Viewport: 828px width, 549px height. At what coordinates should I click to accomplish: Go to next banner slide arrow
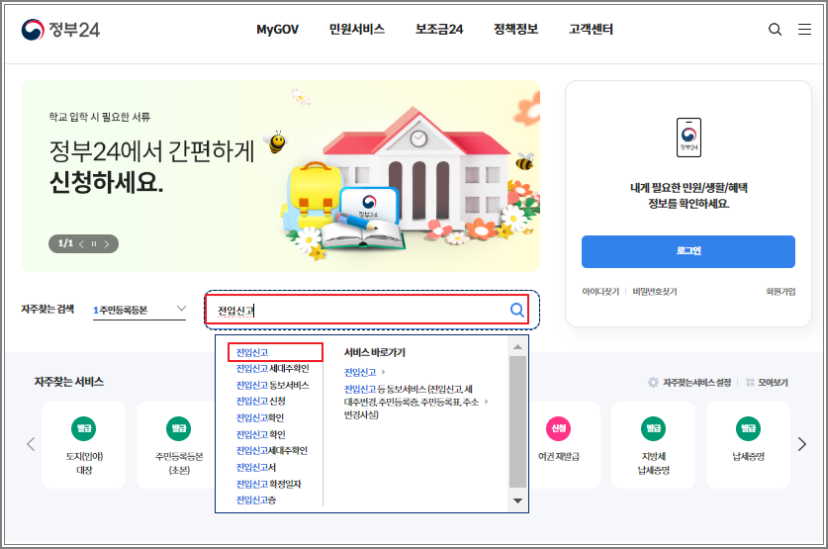(107, 244)
